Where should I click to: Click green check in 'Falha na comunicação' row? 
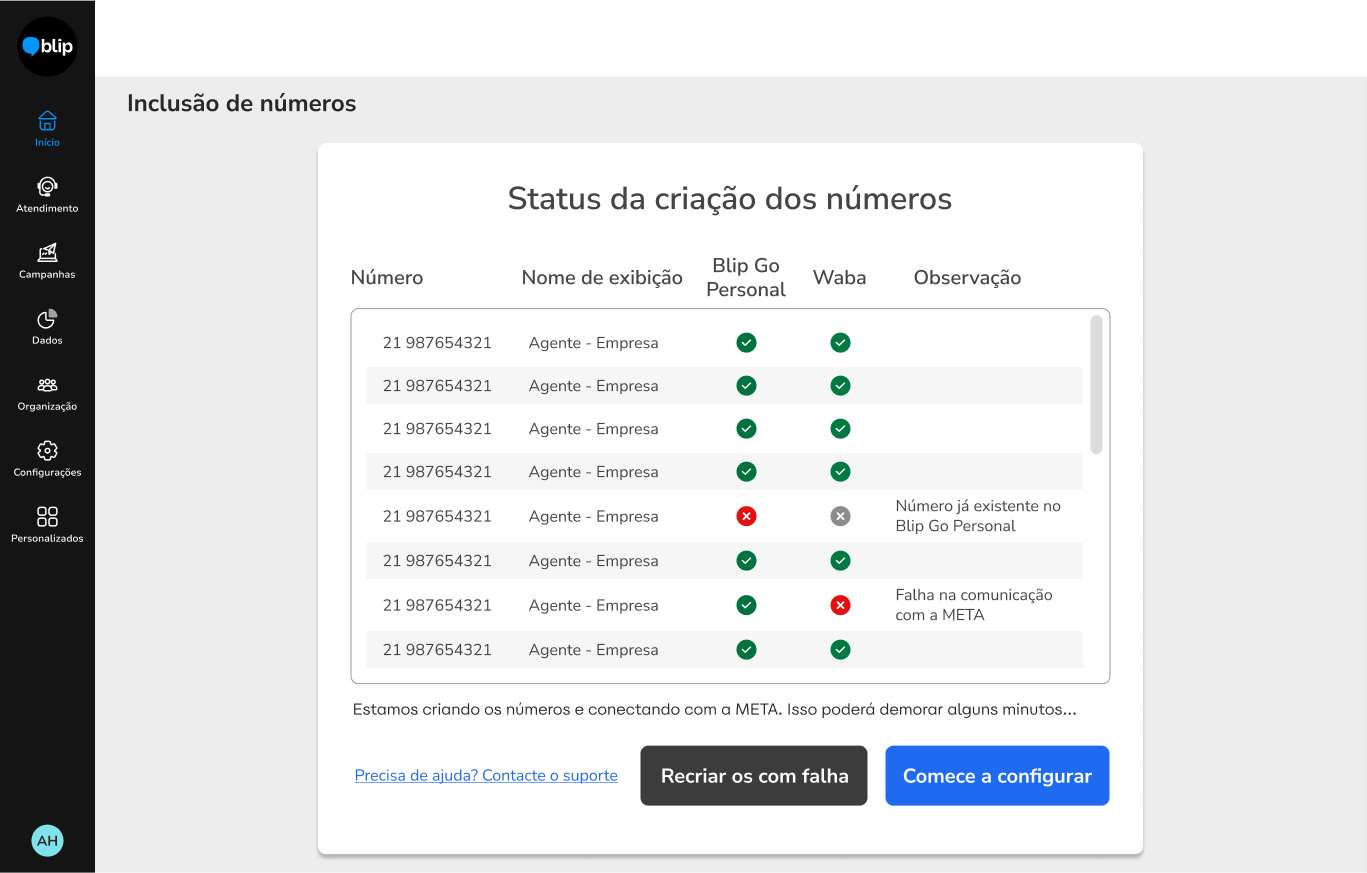click(746, 605)
